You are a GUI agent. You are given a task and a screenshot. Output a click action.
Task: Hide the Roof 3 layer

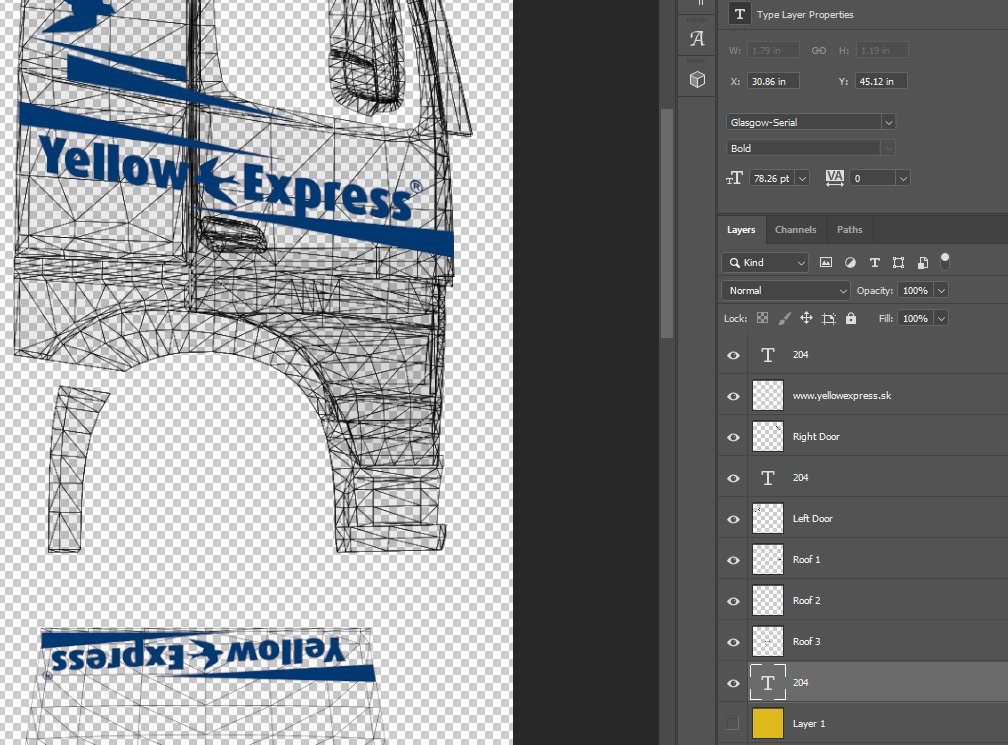tap(733, 643)
